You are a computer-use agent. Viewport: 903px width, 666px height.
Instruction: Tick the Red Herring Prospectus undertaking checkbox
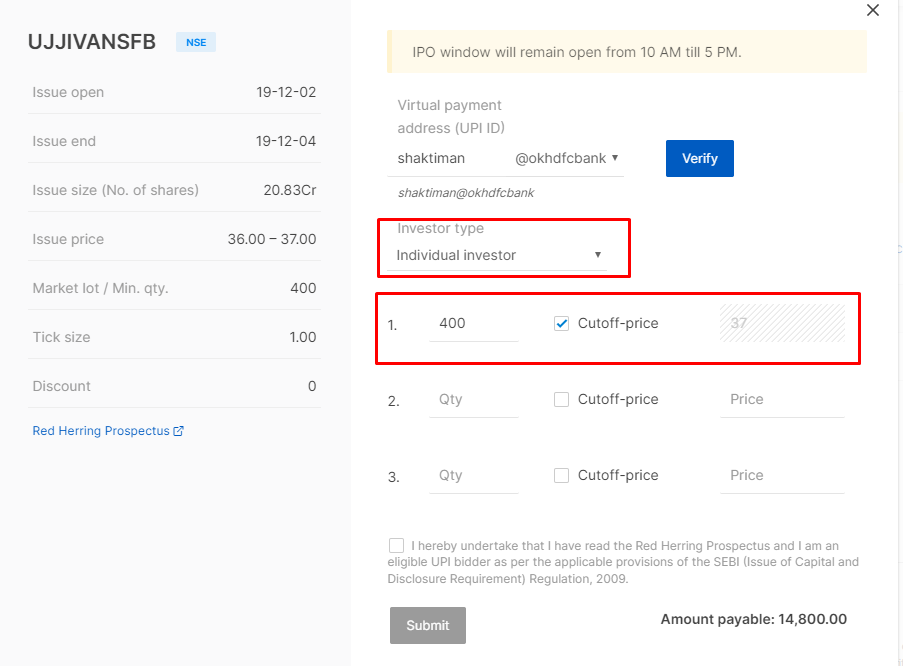396,546
